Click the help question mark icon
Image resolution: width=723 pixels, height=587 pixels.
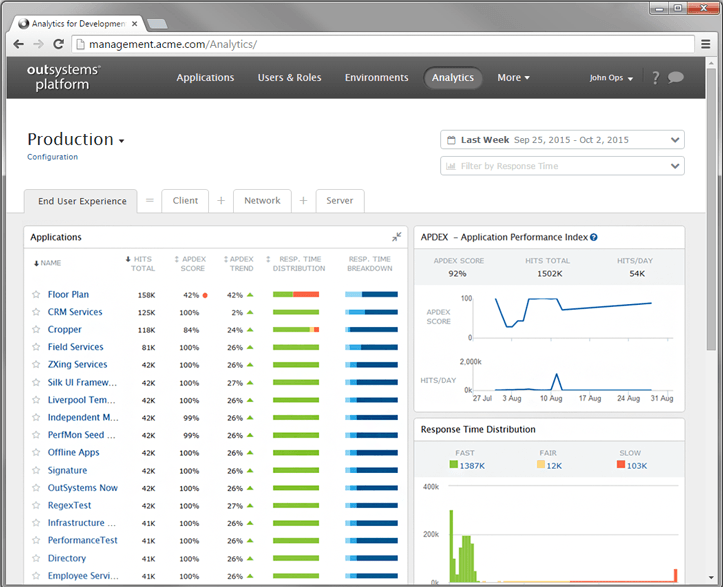point(656,78)
